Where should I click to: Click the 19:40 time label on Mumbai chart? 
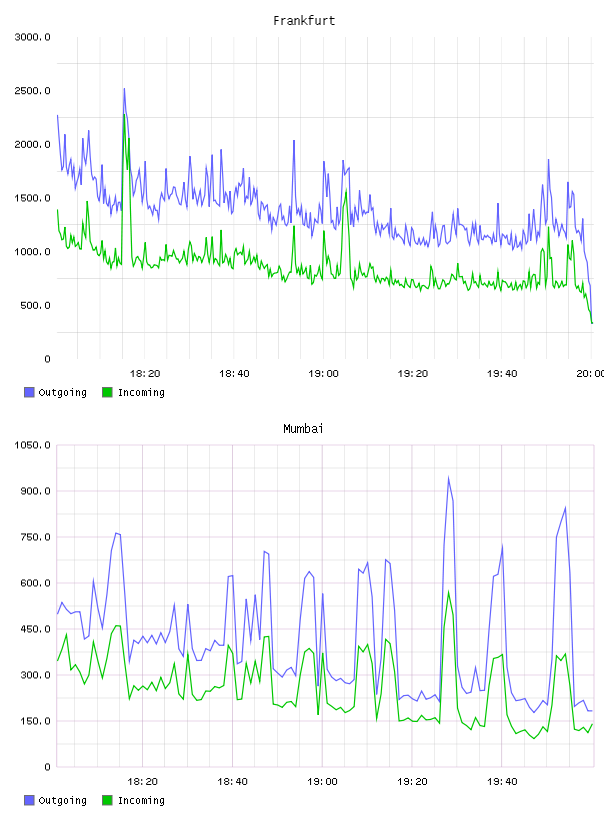coord(502,782)
